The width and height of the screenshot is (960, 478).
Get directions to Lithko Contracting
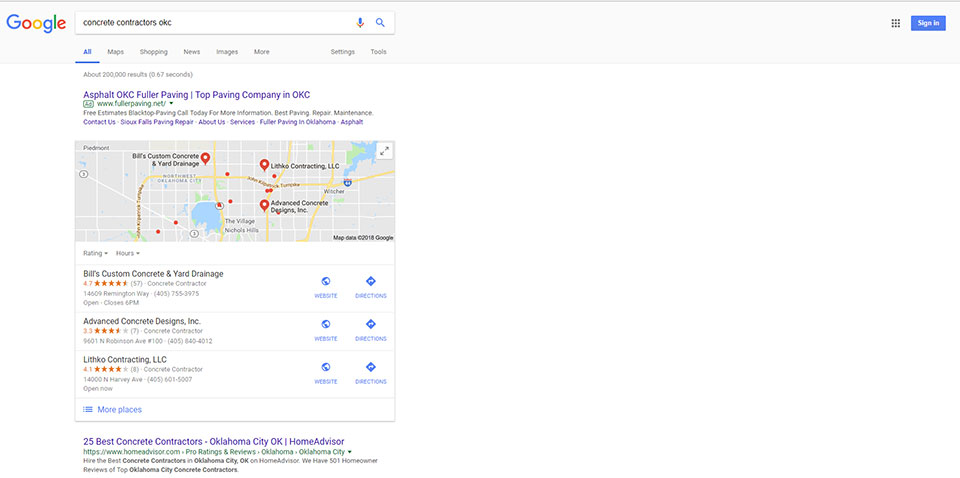click(x=370, y=373)
